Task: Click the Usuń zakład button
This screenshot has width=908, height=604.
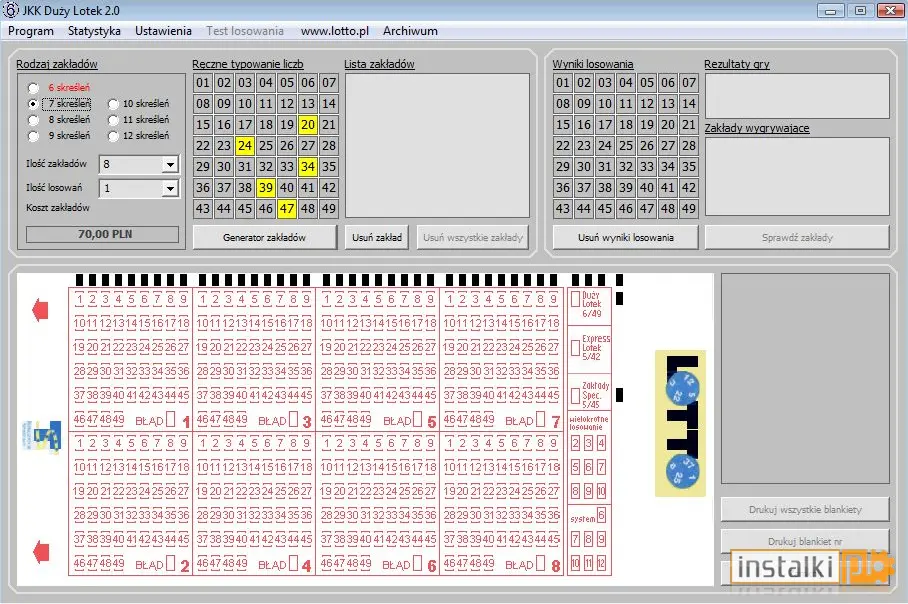Action: coord(377,237)
